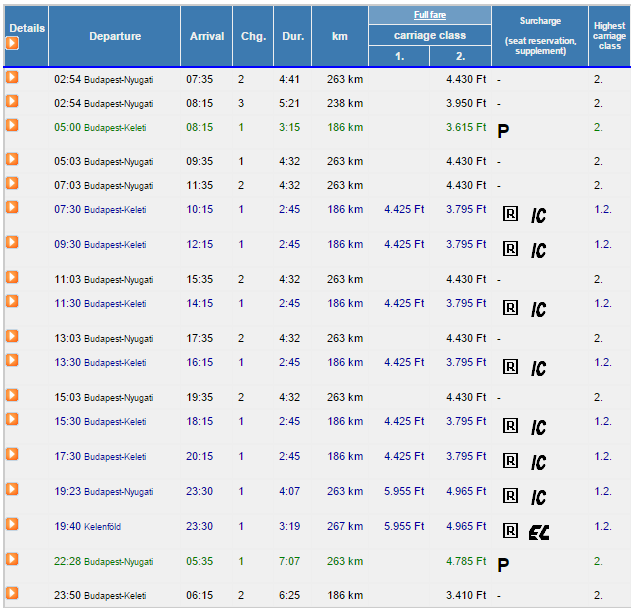631x608 pixels.
Task: Click details arrow for 15:03 Budapest-Nyugati
Action: pos(12,396)
